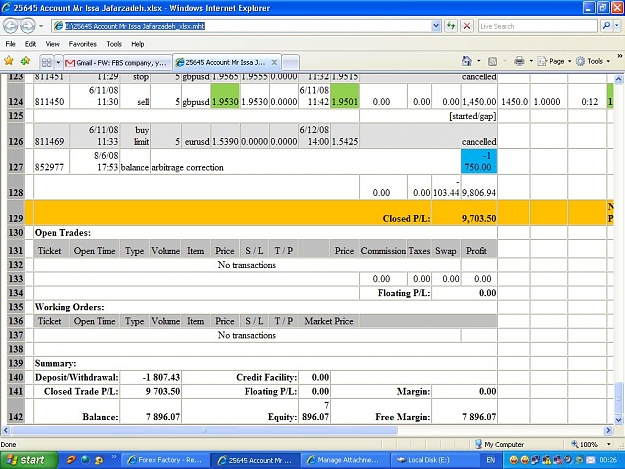The height and width of the screenshot is (469, 625).
Task: Click horizontal scrollbar left arrow
Action: pyautogui.click(x=6, y=430)
